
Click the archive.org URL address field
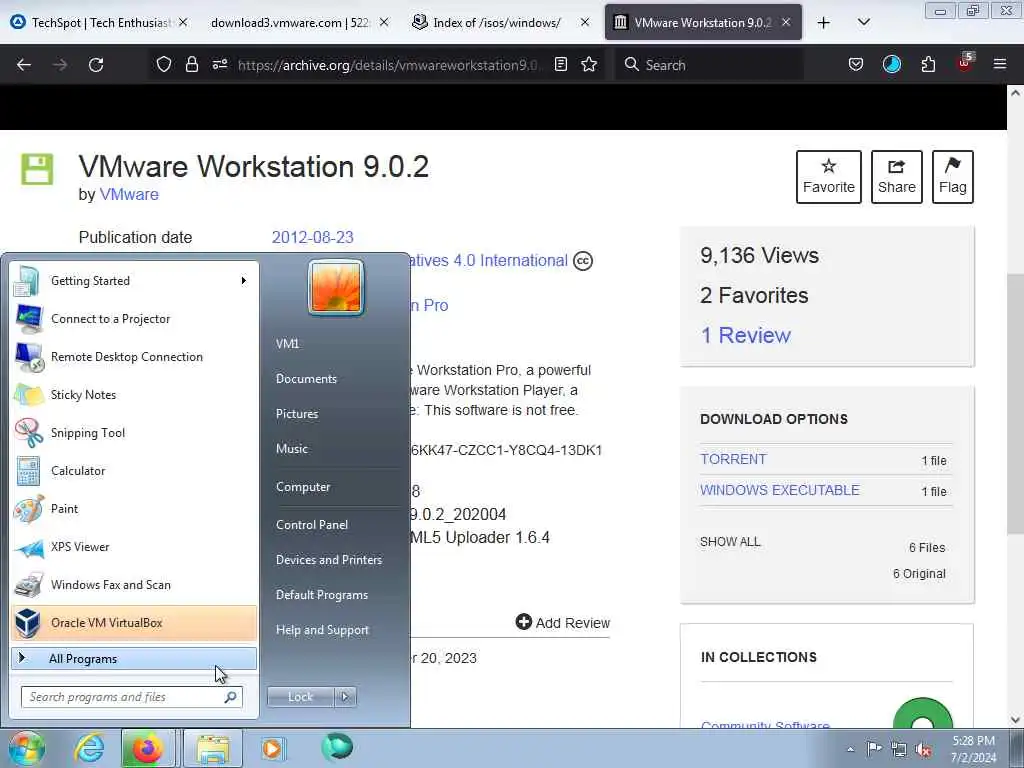389,65
